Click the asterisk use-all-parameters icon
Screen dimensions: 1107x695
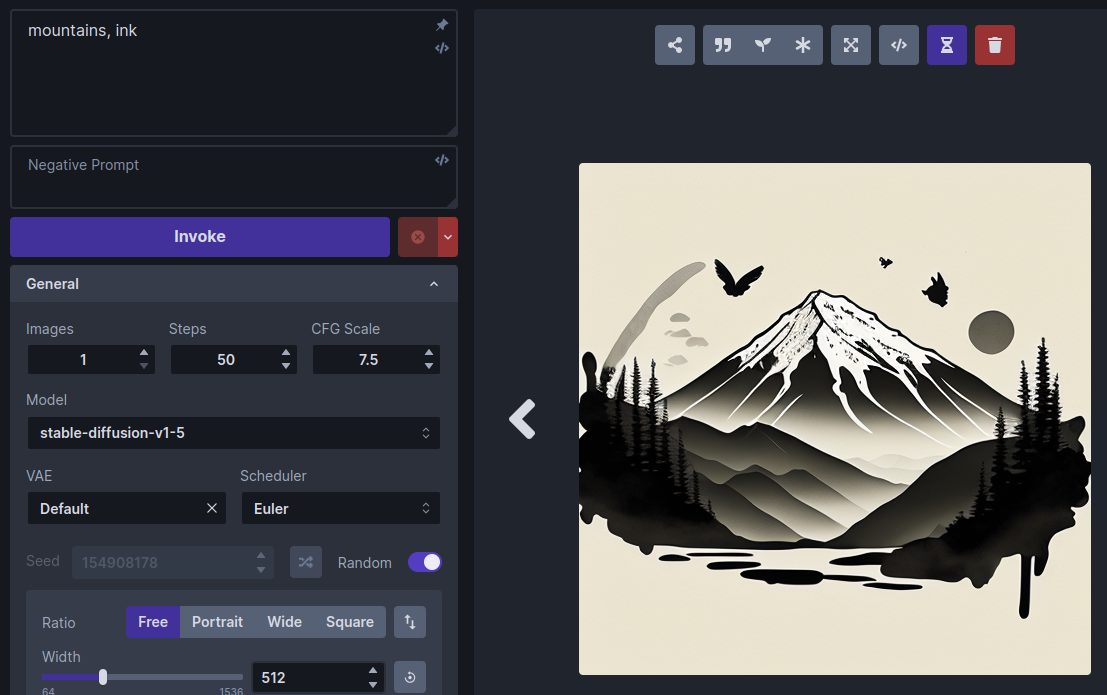(802, 45)
